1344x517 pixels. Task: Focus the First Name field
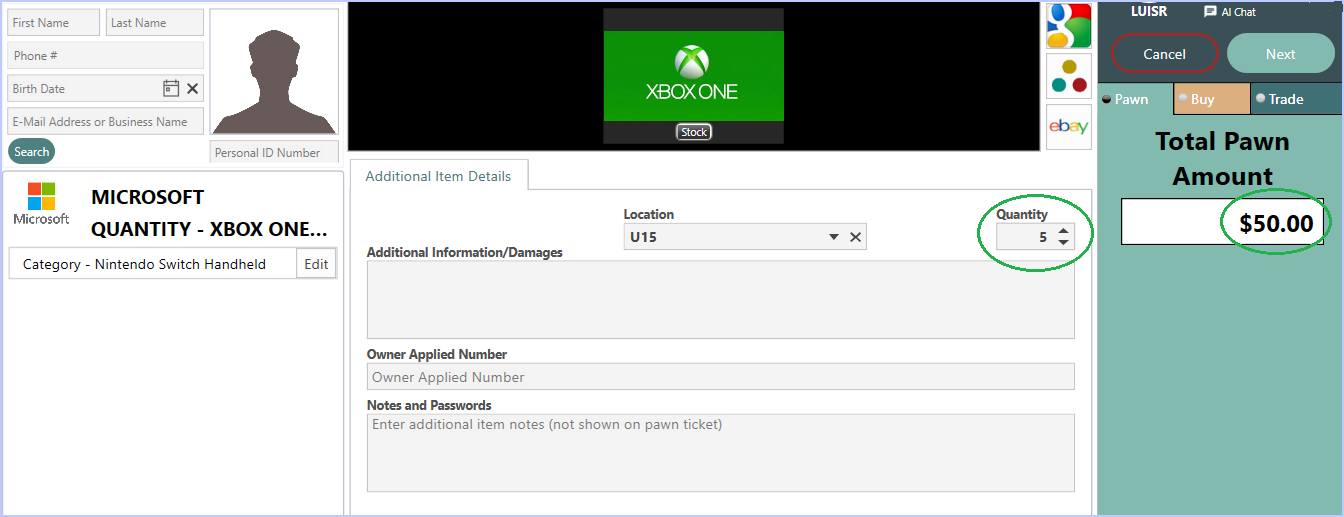[54, 22]
